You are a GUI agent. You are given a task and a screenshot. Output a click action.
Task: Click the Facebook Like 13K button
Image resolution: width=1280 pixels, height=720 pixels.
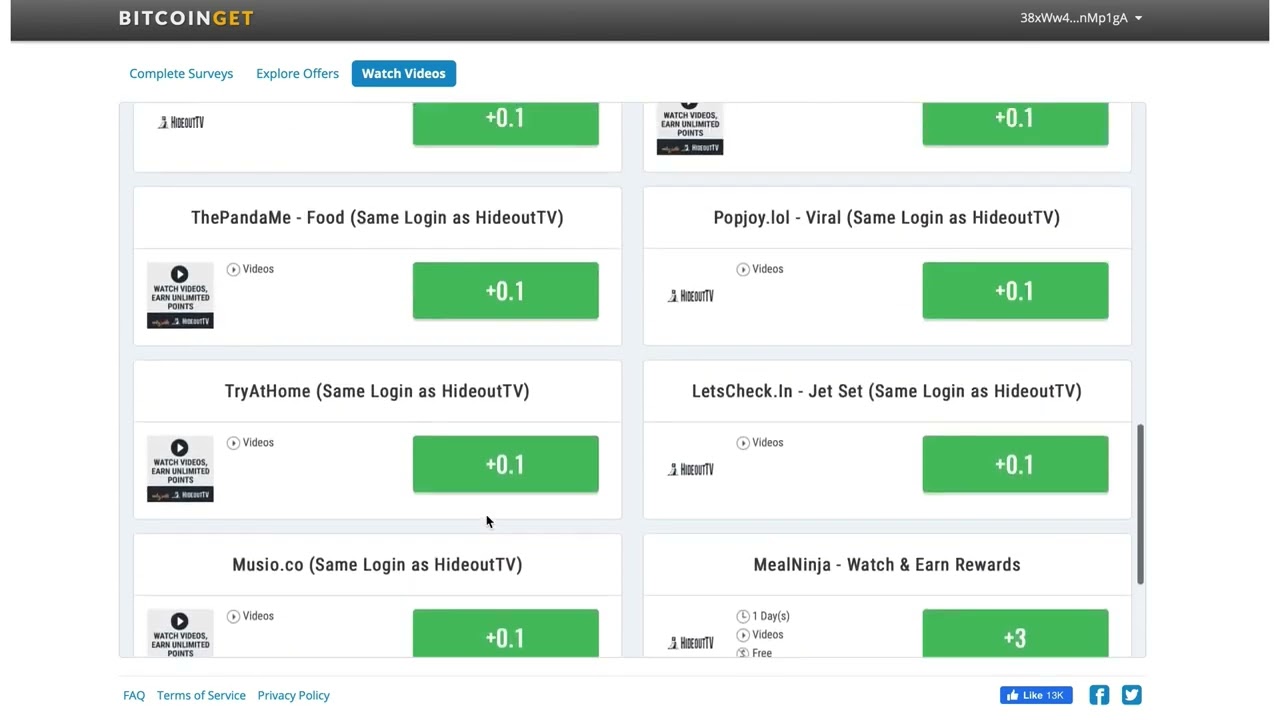[x=1036, y=695]
